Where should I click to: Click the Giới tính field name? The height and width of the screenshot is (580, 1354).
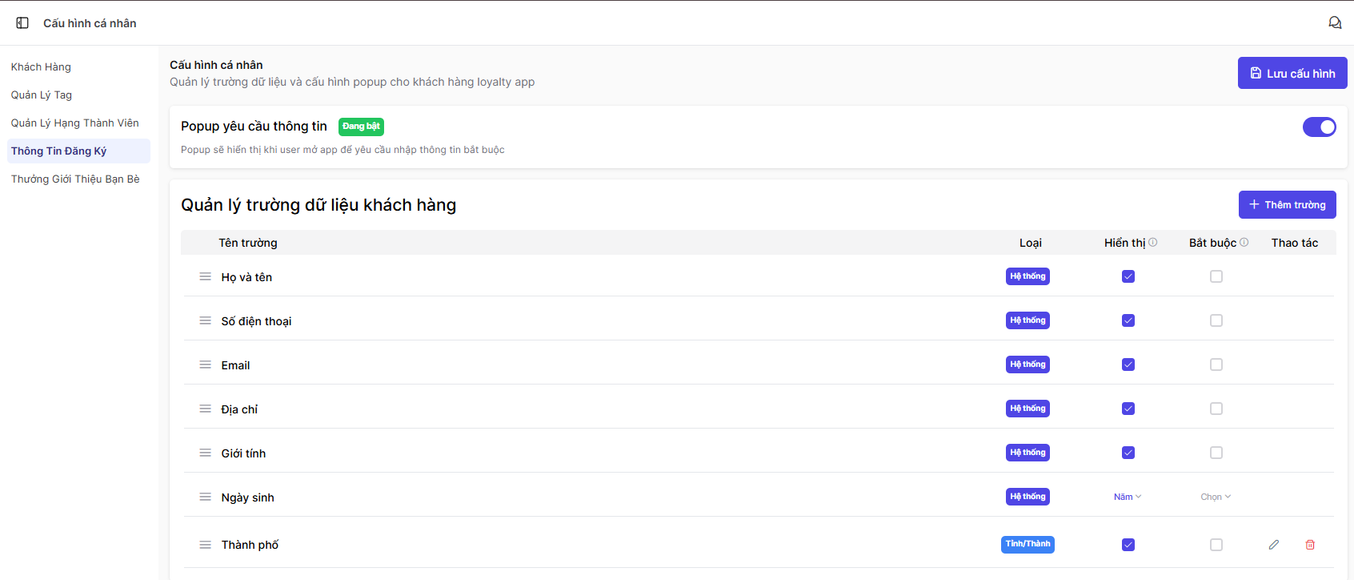coord(243,453)
